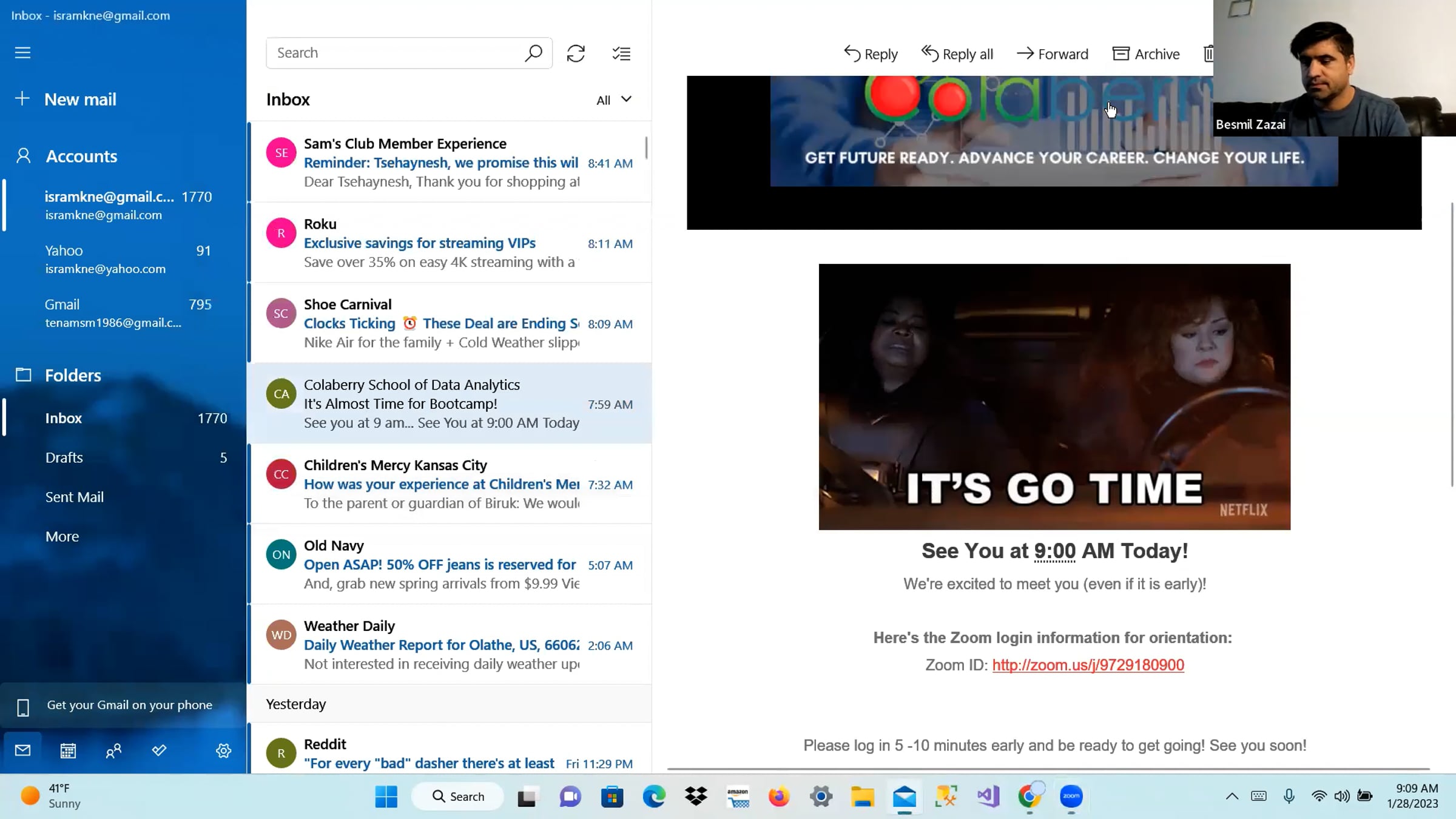Image resolution: width=1456 pixels, height=819 pixels.
Task: Open the Drafts folder
Action: 64,457
